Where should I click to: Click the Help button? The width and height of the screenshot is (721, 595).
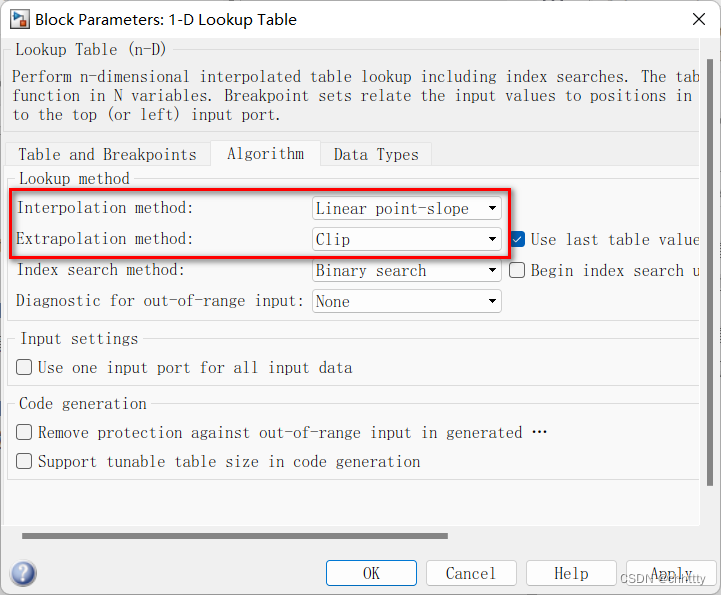[571, 573]
